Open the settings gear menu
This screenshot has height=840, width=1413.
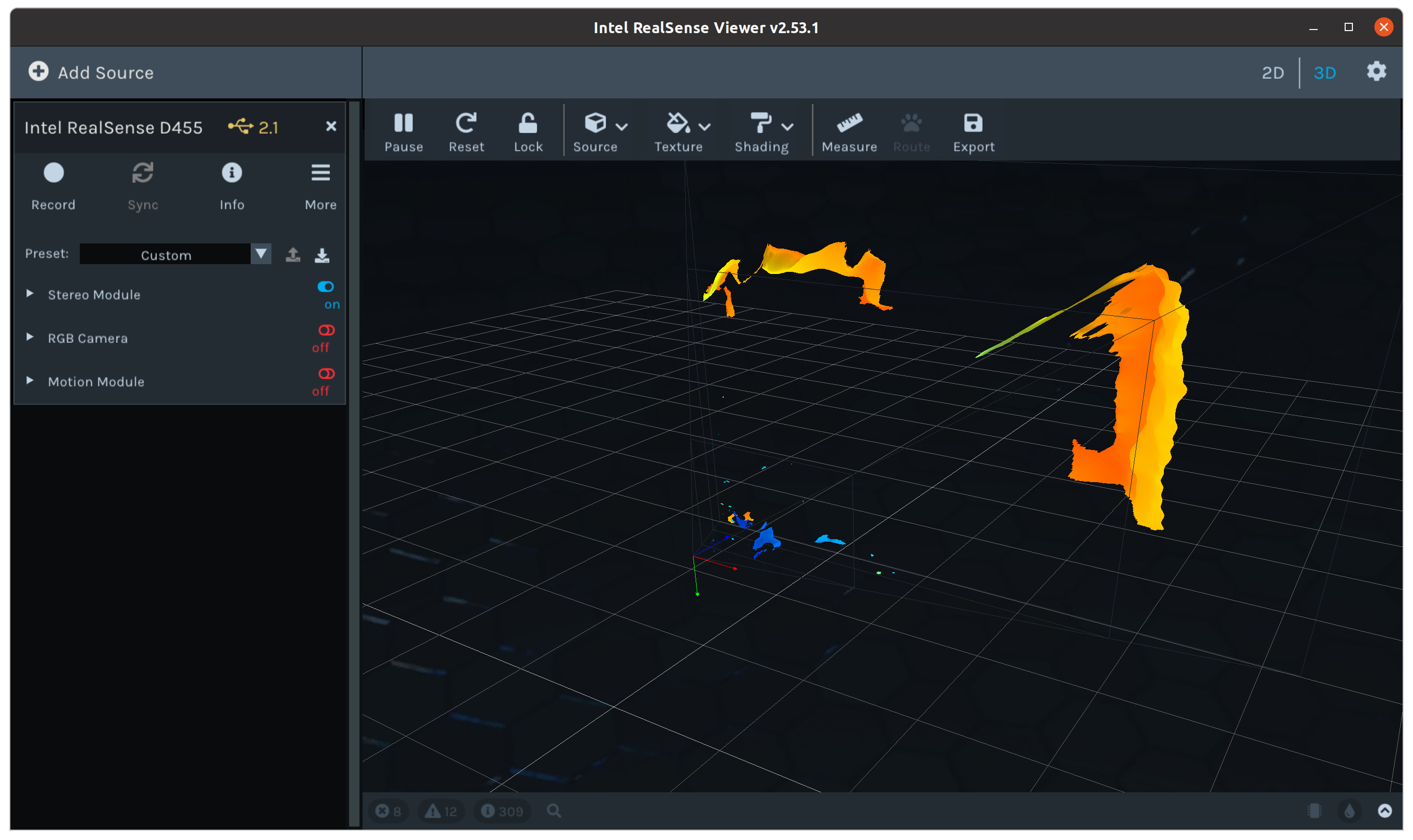coord(1376,71)
